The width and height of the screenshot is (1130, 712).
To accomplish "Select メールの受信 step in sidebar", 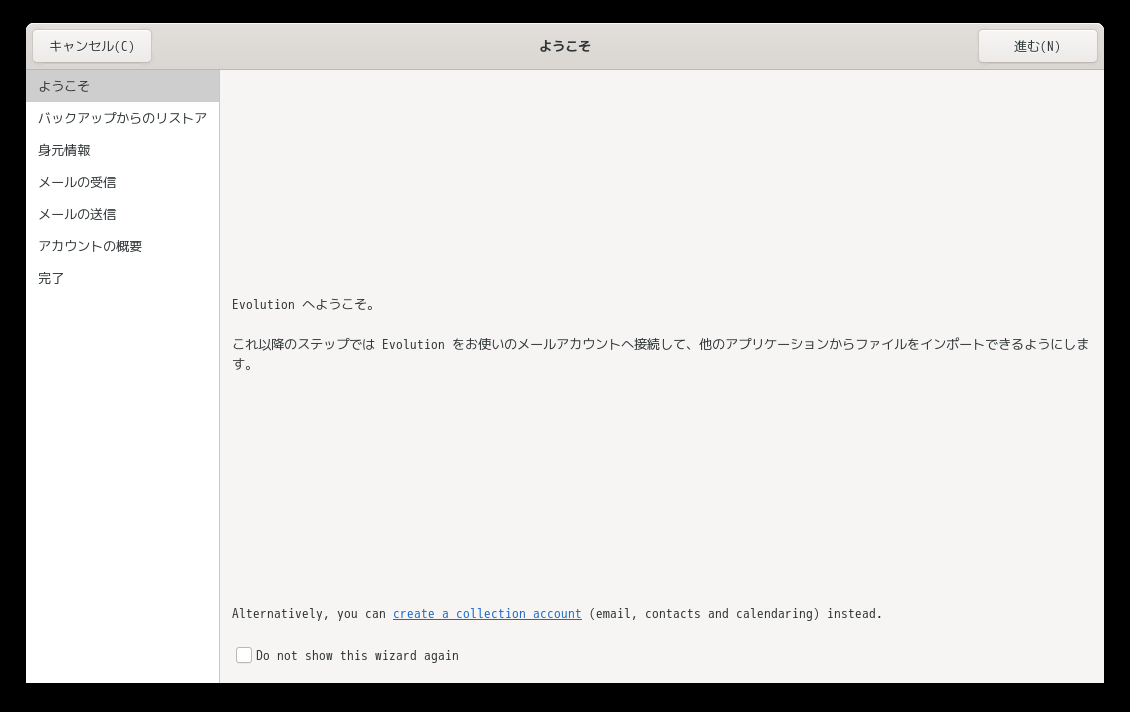I will coord(123,182).
